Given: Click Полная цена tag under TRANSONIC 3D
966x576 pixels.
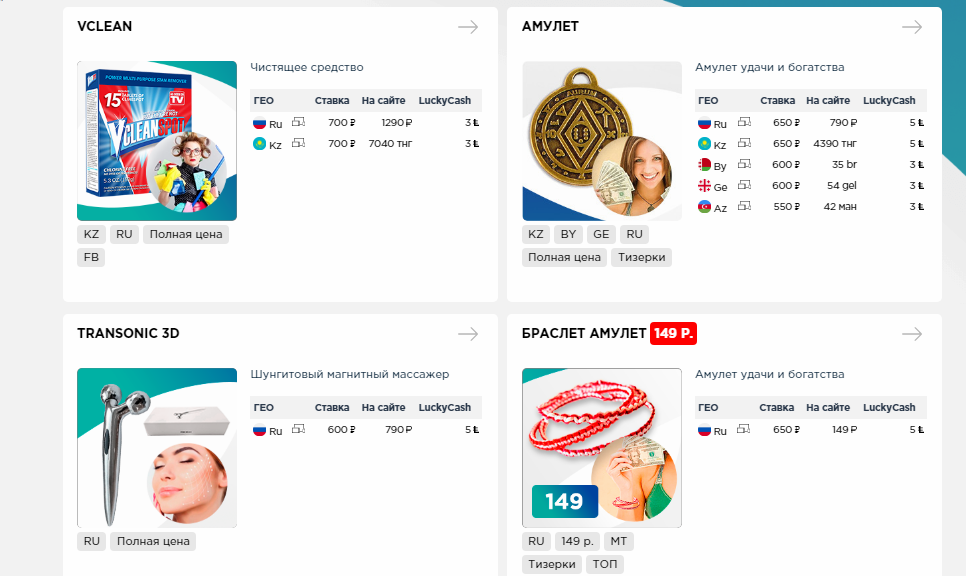Looking at the screenshot, I should click(x=153, y=542).
